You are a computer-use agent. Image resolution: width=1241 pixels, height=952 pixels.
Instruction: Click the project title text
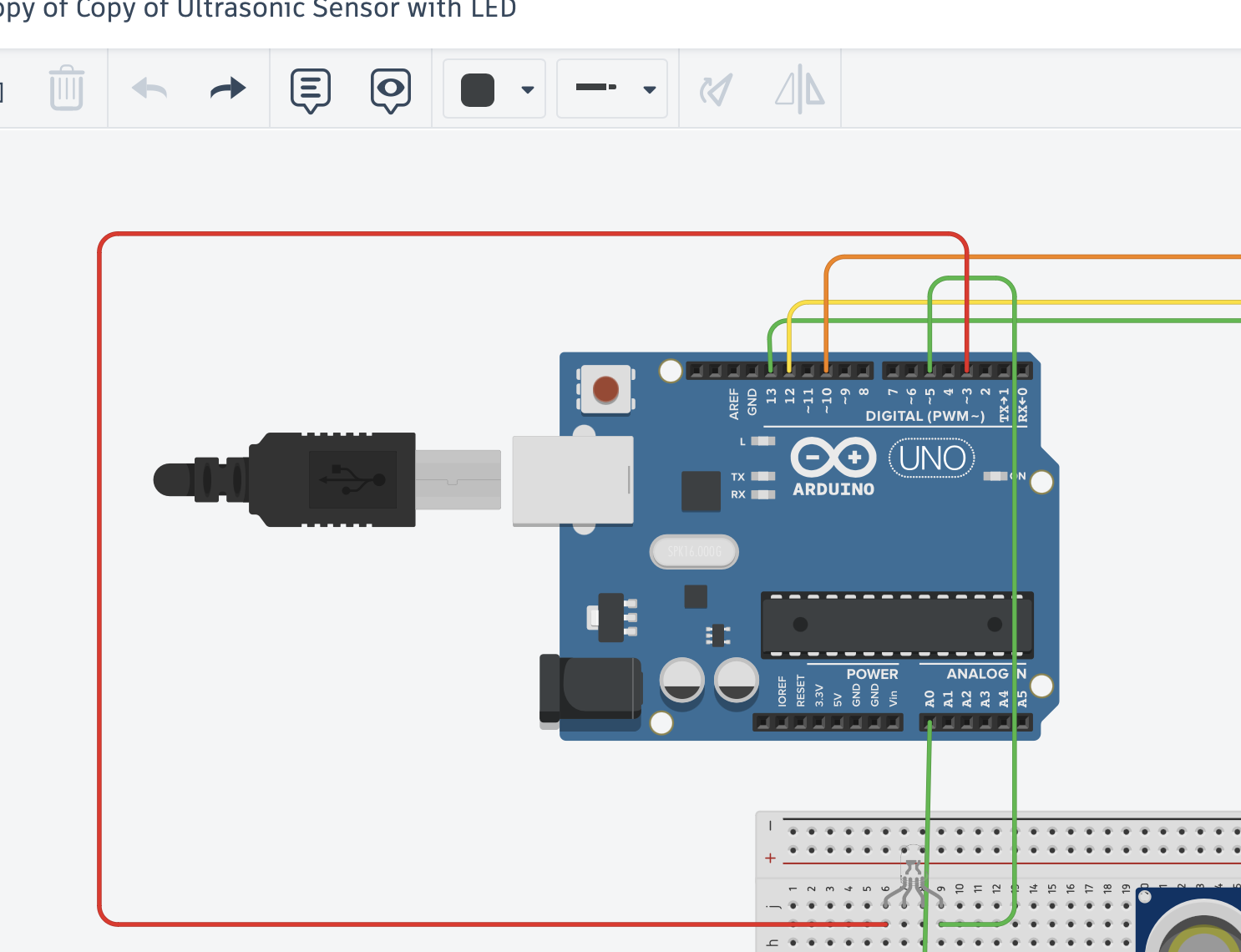(x=258, y=10)
